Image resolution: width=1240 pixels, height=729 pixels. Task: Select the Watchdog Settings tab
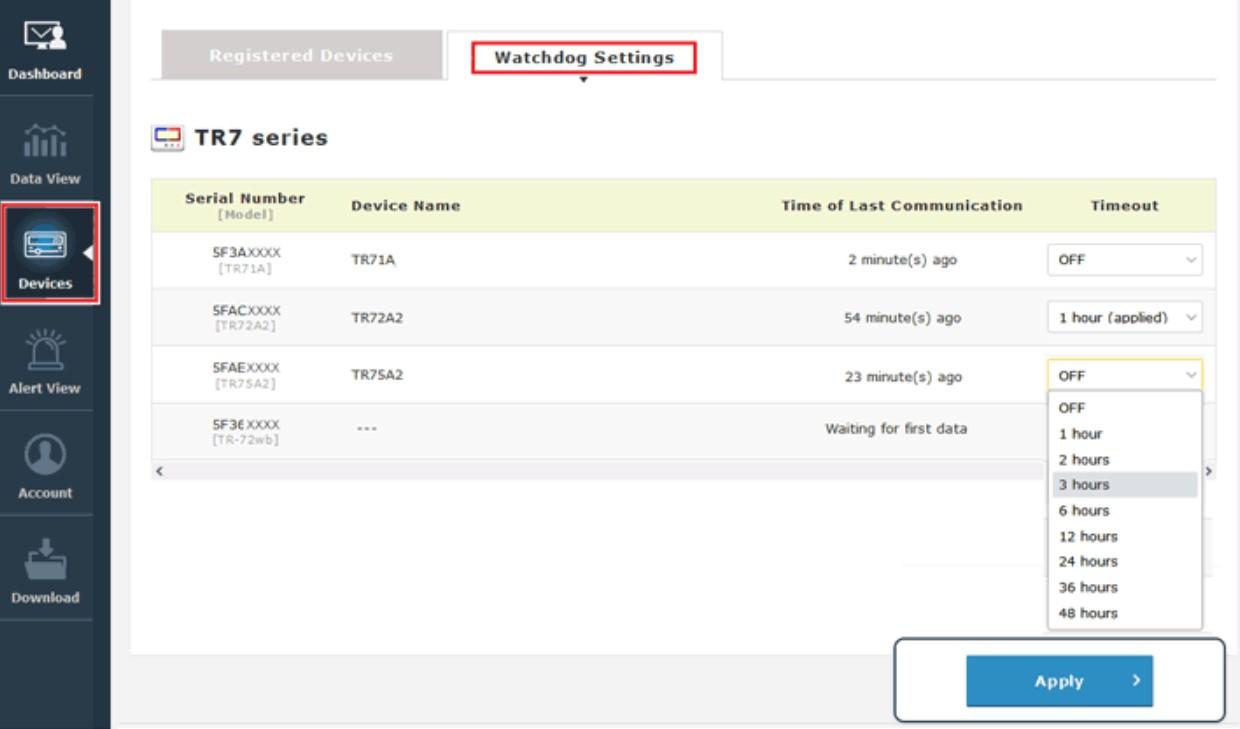point(583,58)
